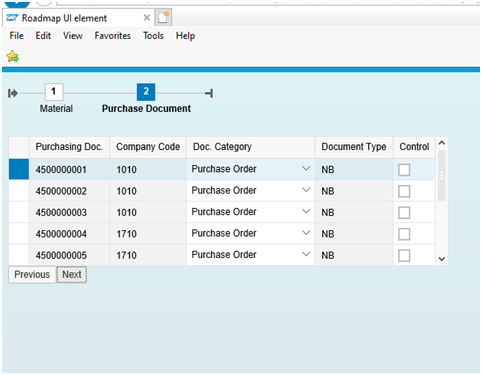
Task: Open Doc. Category dropdown for 4500000004
Action: (306, 233)
